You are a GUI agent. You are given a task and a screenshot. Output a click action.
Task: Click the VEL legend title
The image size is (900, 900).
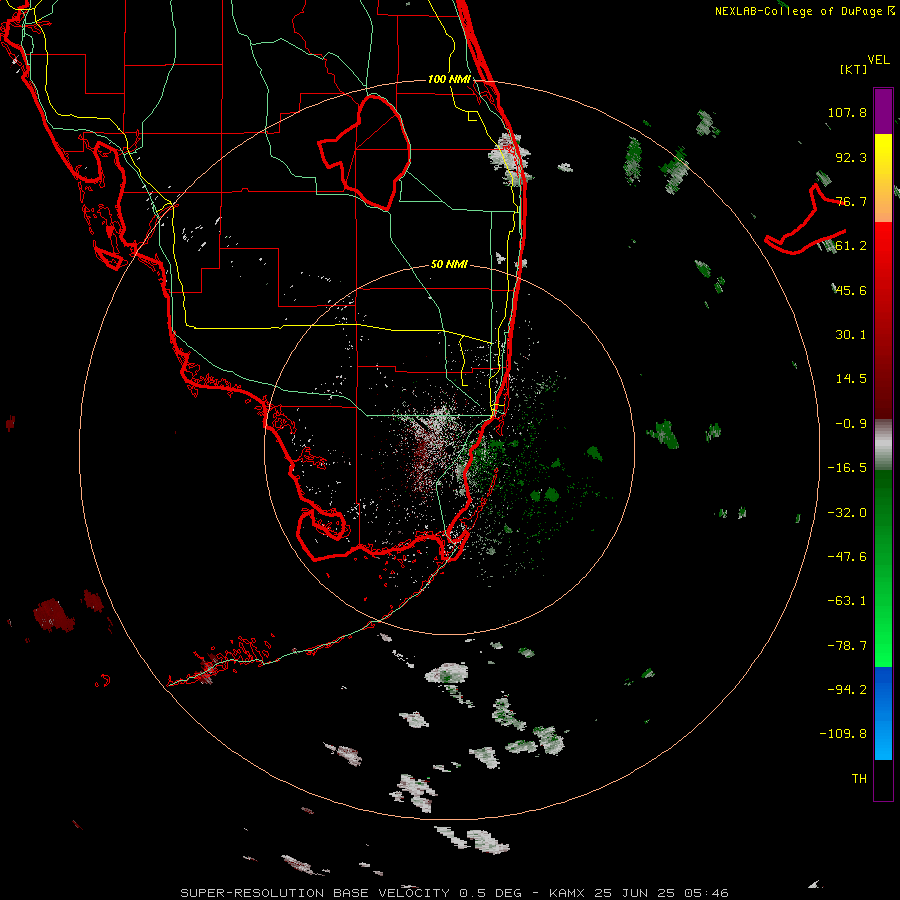(878, 59)
